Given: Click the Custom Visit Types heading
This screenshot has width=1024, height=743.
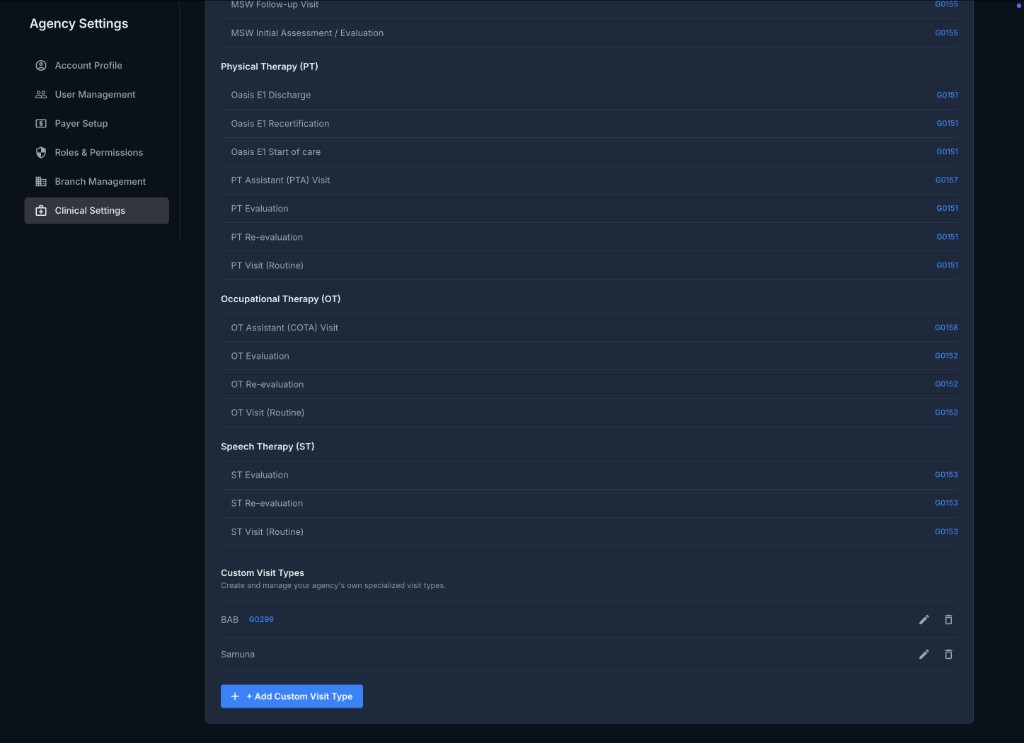Looking at the screenshot, I should point(262,573).
